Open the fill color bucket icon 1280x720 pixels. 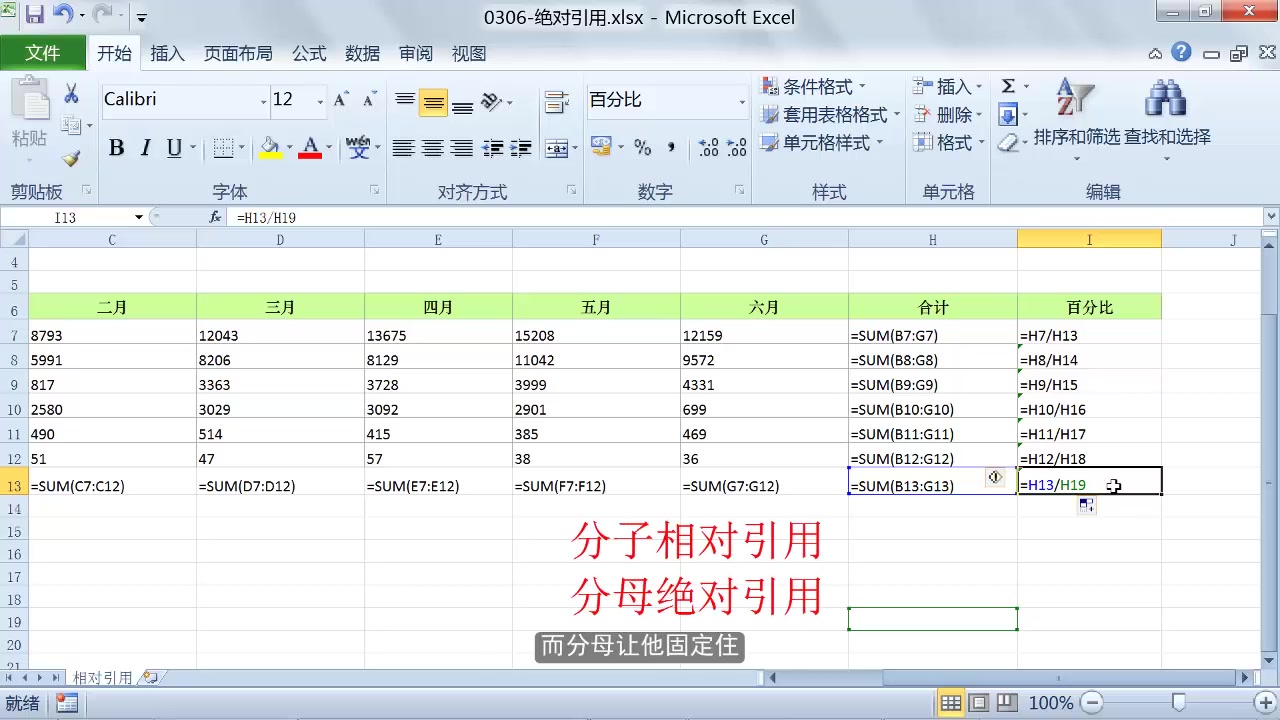(270, 147)
